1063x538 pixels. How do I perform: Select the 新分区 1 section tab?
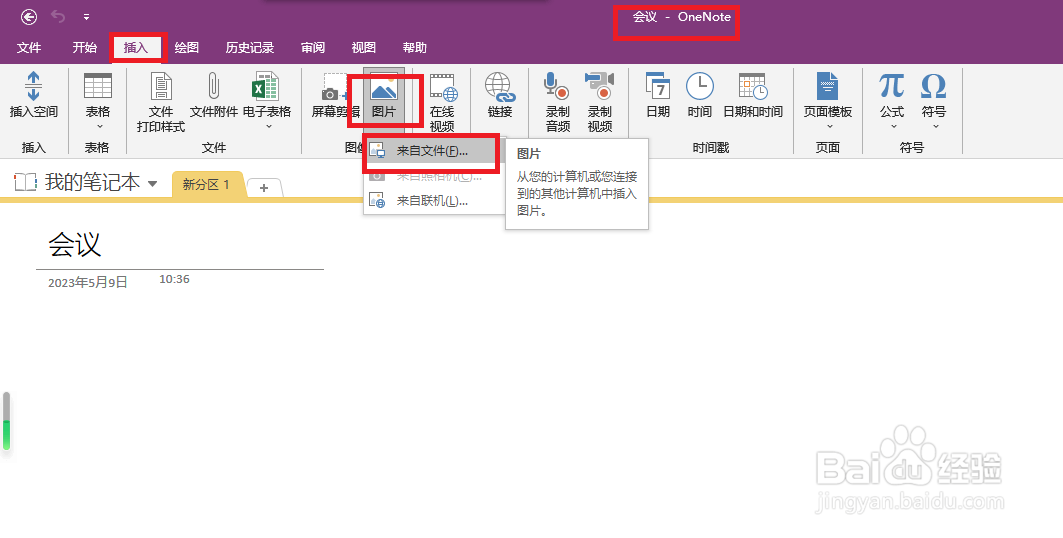(206, 184)
